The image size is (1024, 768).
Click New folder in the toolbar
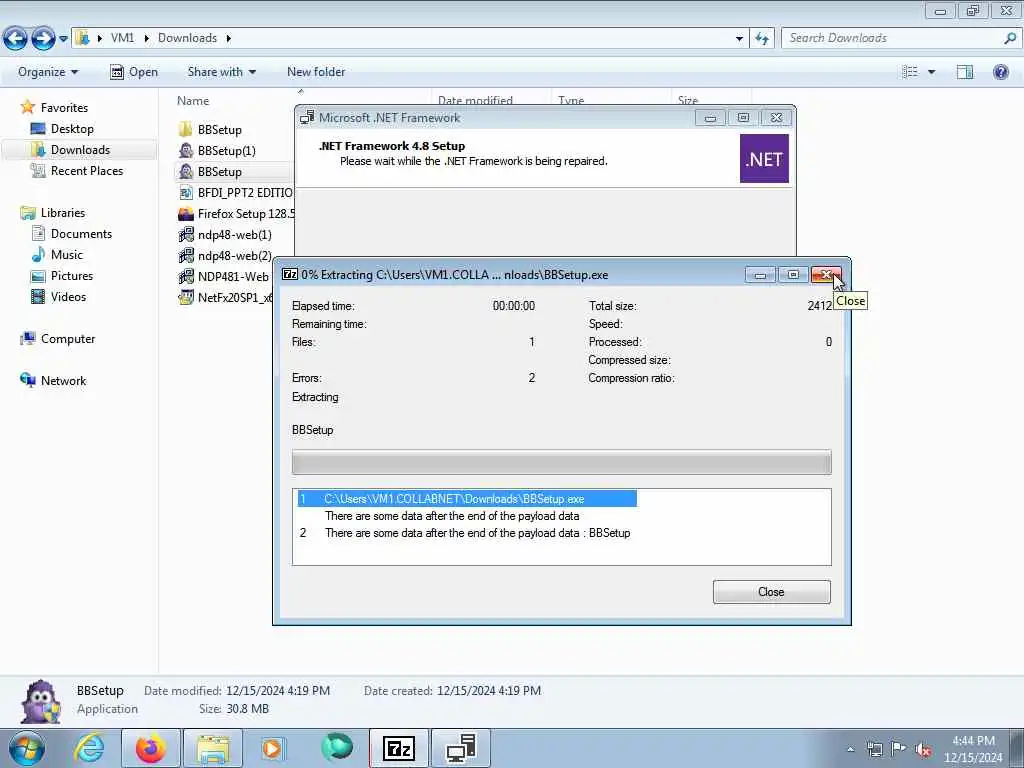pyautogui.click(x=316, y=72)
